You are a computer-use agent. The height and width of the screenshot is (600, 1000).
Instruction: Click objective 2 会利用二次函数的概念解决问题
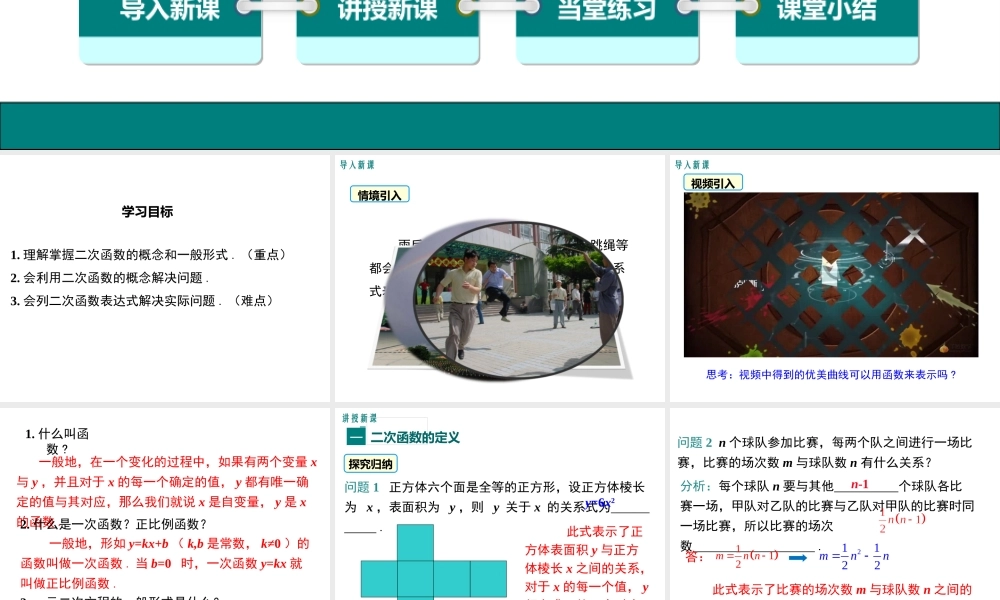[x=109, y=277]
